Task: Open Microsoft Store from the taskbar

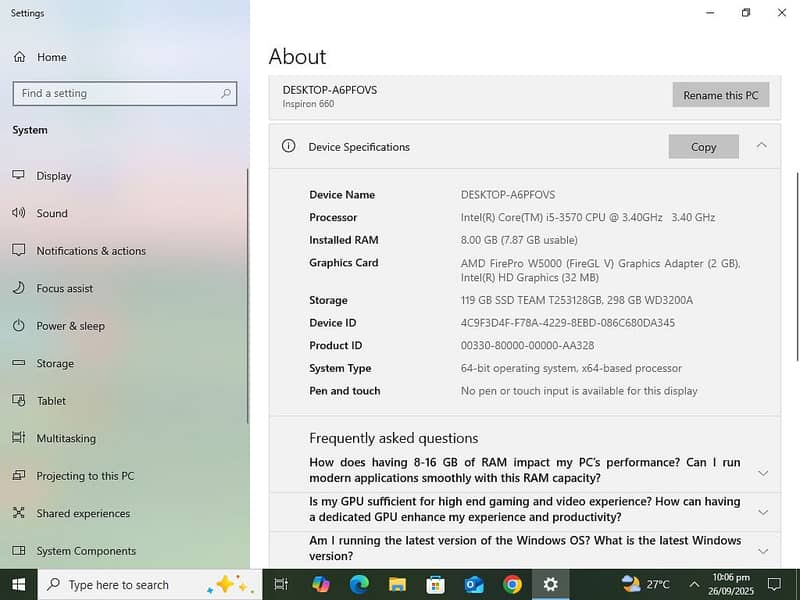Action: tap(436, 584)
